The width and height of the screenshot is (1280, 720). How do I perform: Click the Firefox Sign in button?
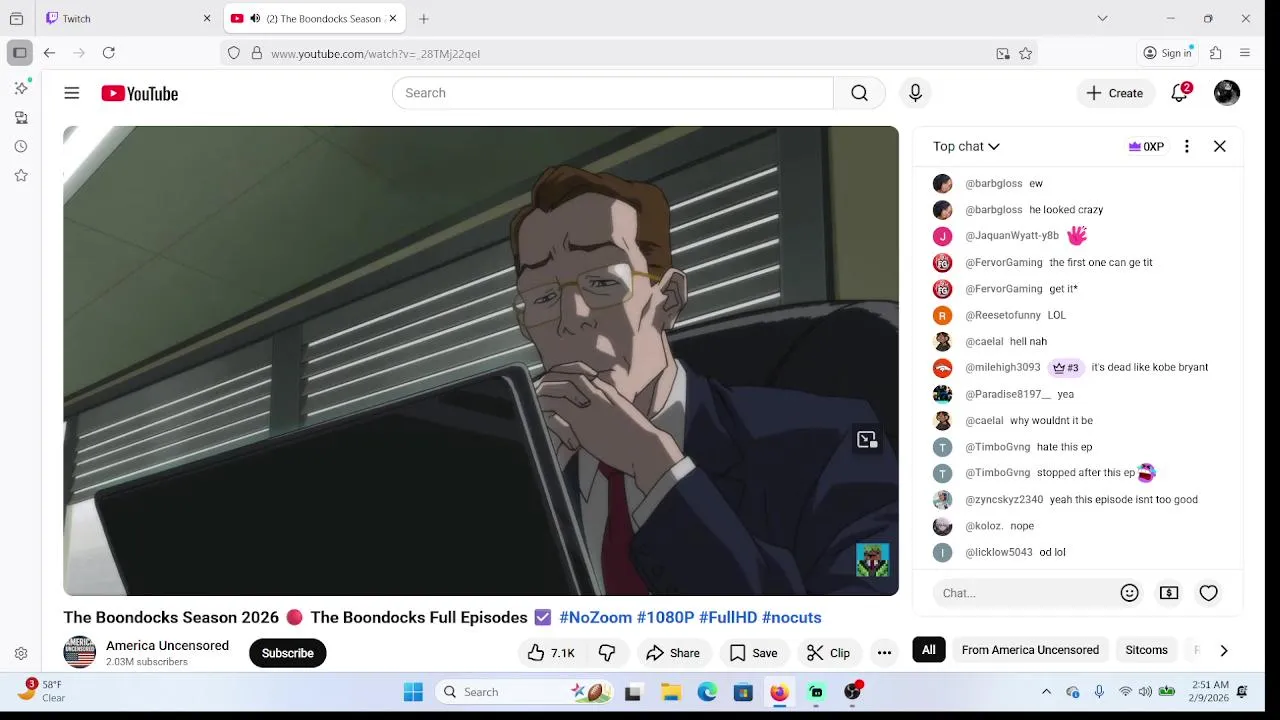1168,53
